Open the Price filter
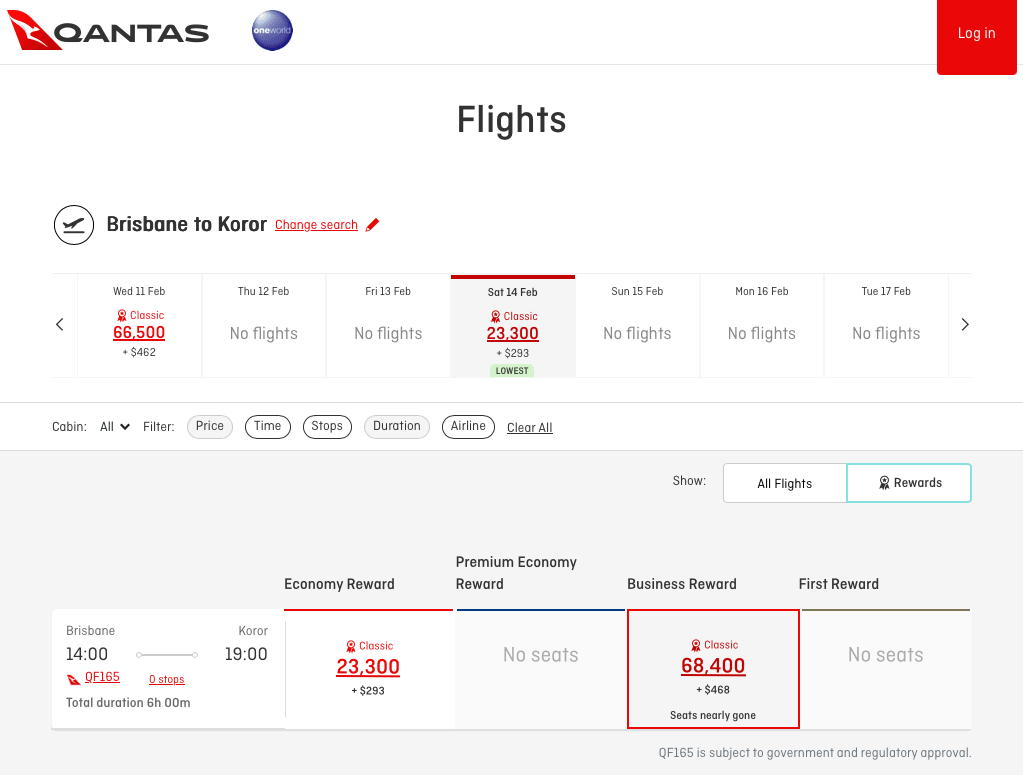The width and height of the screenshot is (1023, 775). coord(210,427)
